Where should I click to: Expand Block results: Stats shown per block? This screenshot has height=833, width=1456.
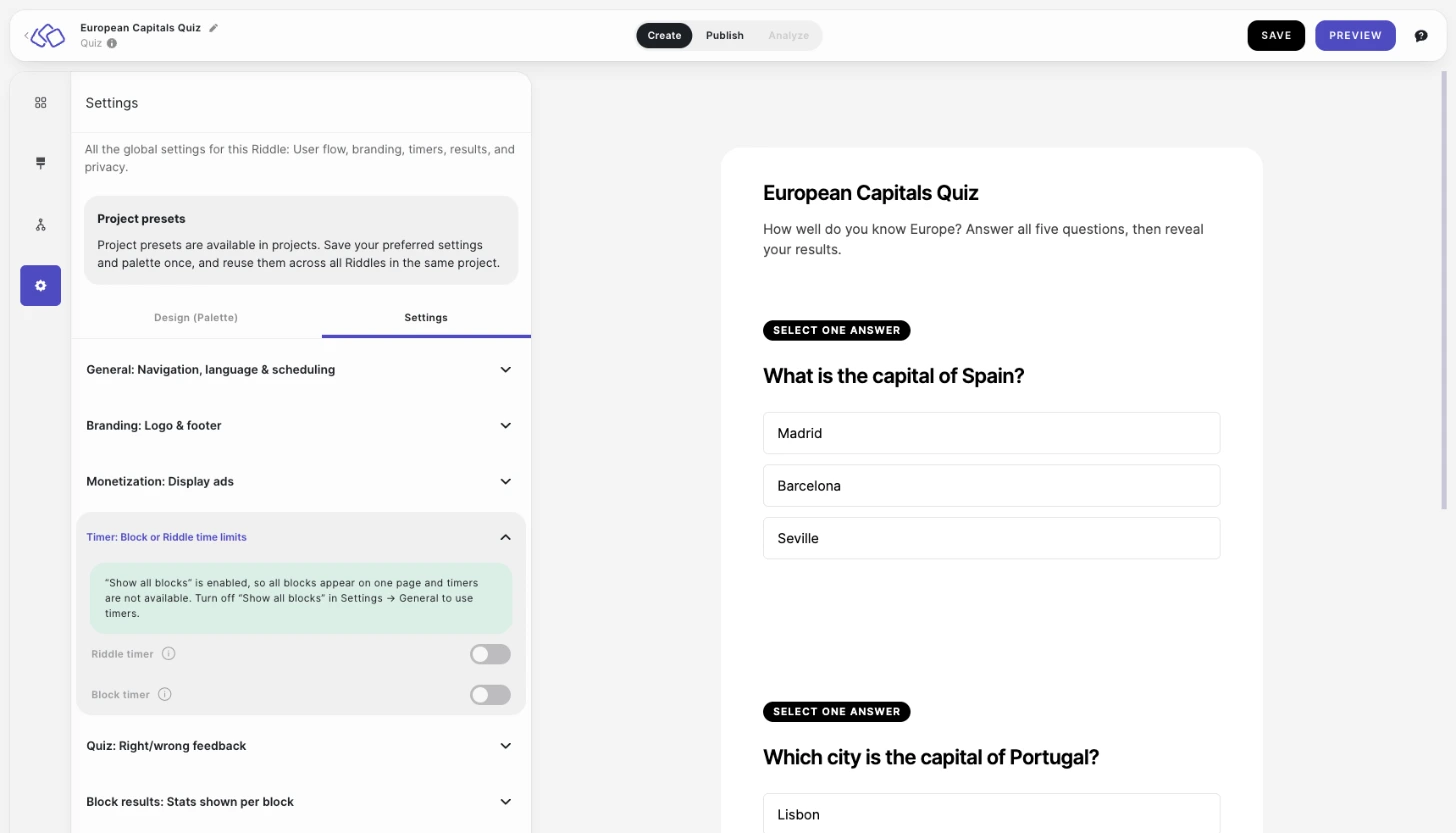300,801
